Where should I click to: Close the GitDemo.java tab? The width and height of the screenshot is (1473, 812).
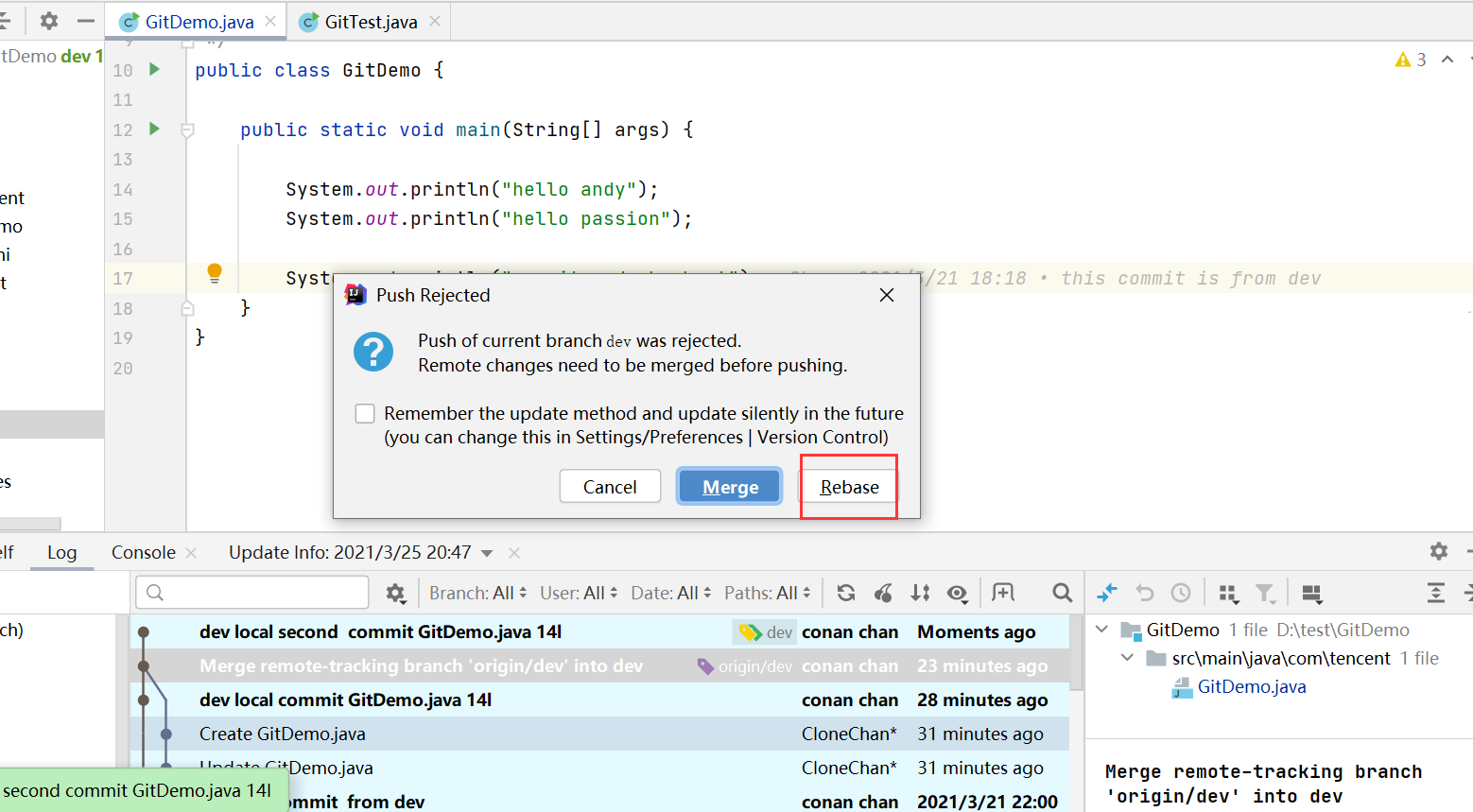(x=270, y=21)
